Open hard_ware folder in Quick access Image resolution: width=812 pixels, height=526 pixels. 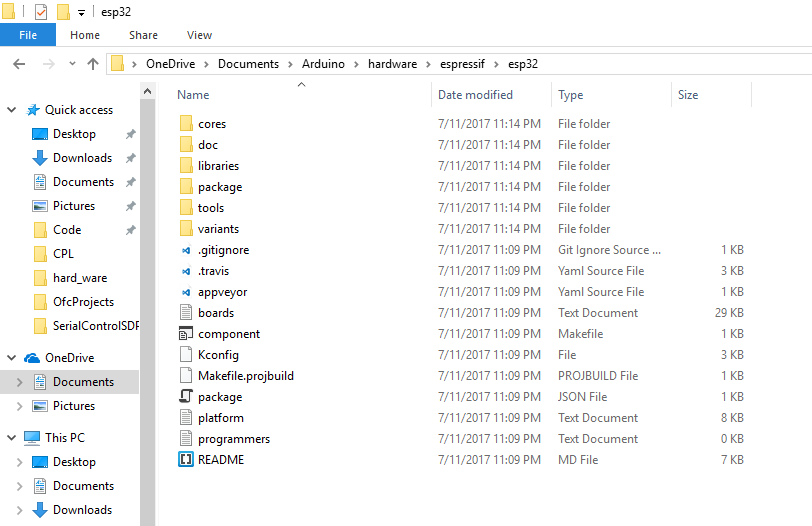point(80,278)
